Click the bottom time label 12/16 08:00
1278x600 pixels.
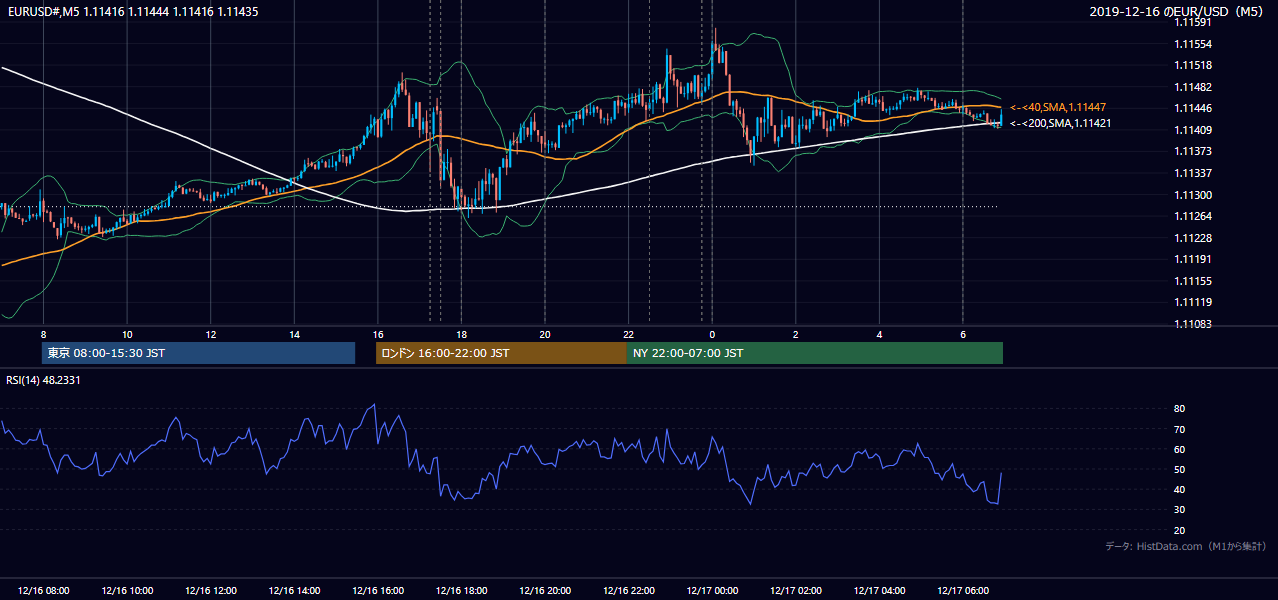pos(43,591)
